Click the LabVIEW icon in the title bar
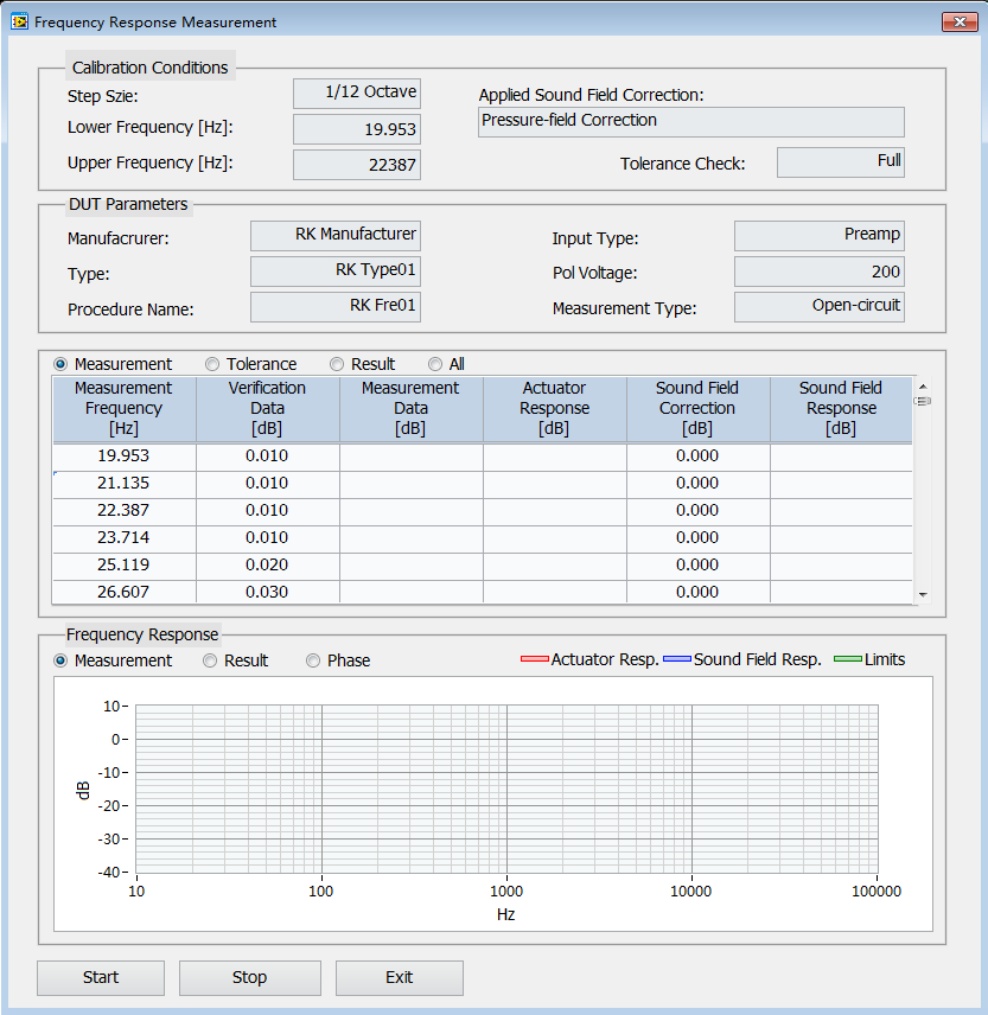The height and width of the screenshot is (1015, 988). coord(19,22)
